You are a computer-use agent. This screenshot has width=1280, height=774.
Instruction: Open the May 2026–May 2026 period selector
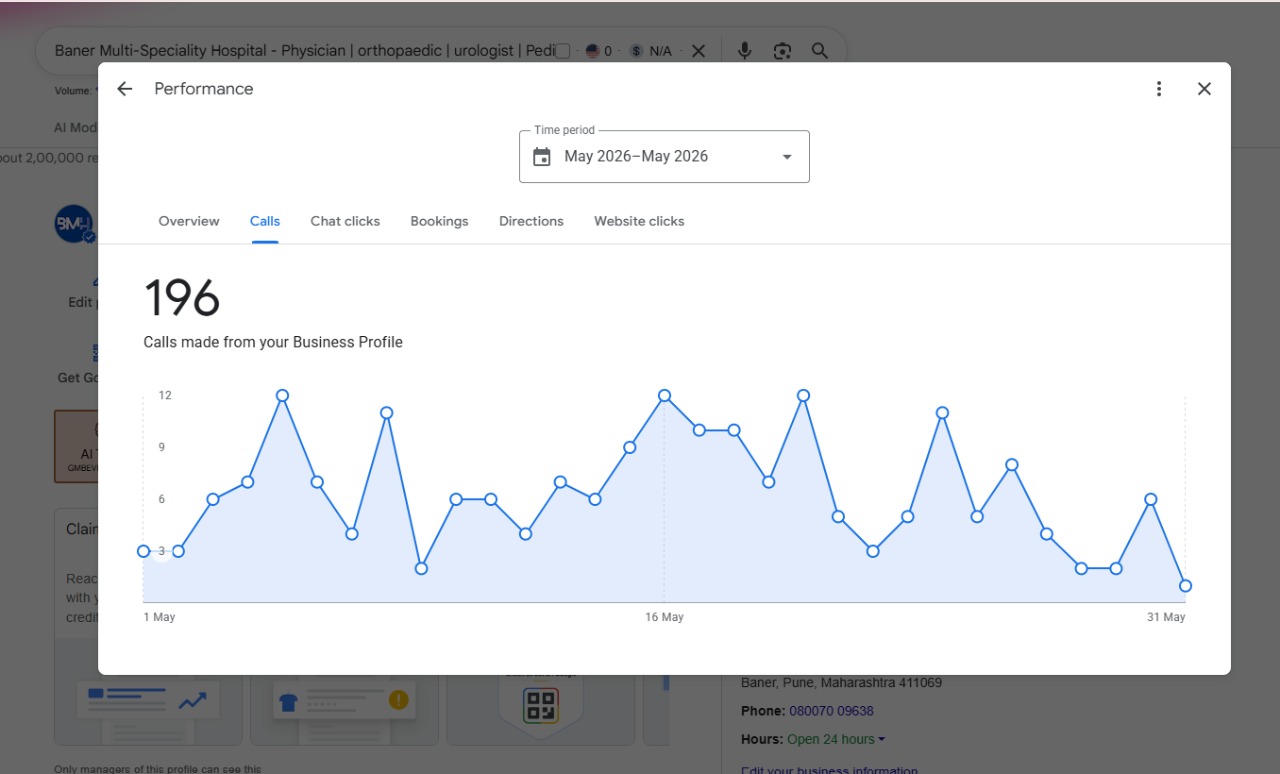coord(664,157)
